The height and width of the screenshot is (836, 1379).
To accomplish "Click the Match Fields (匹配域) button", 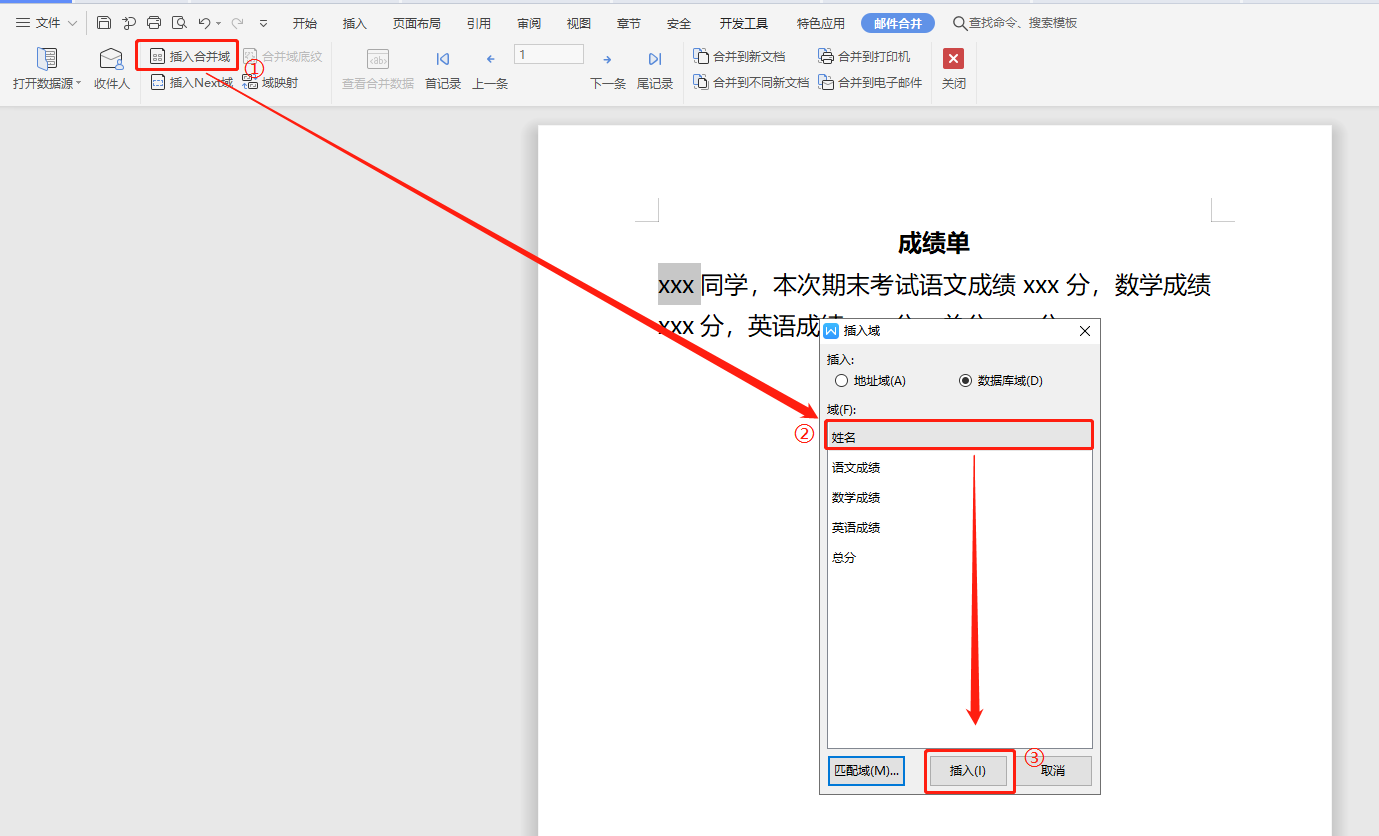I will click(866, 771).
